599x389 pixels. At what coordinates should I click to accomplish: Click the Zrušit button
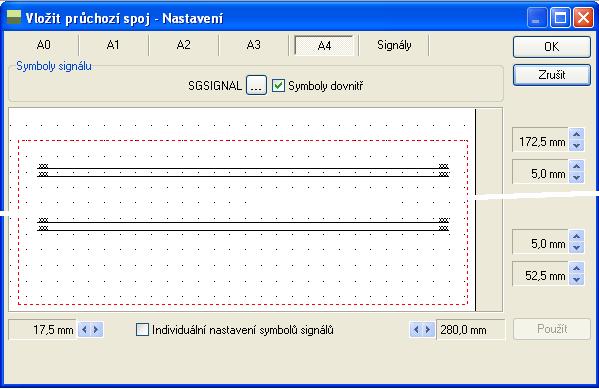[551, 75]
